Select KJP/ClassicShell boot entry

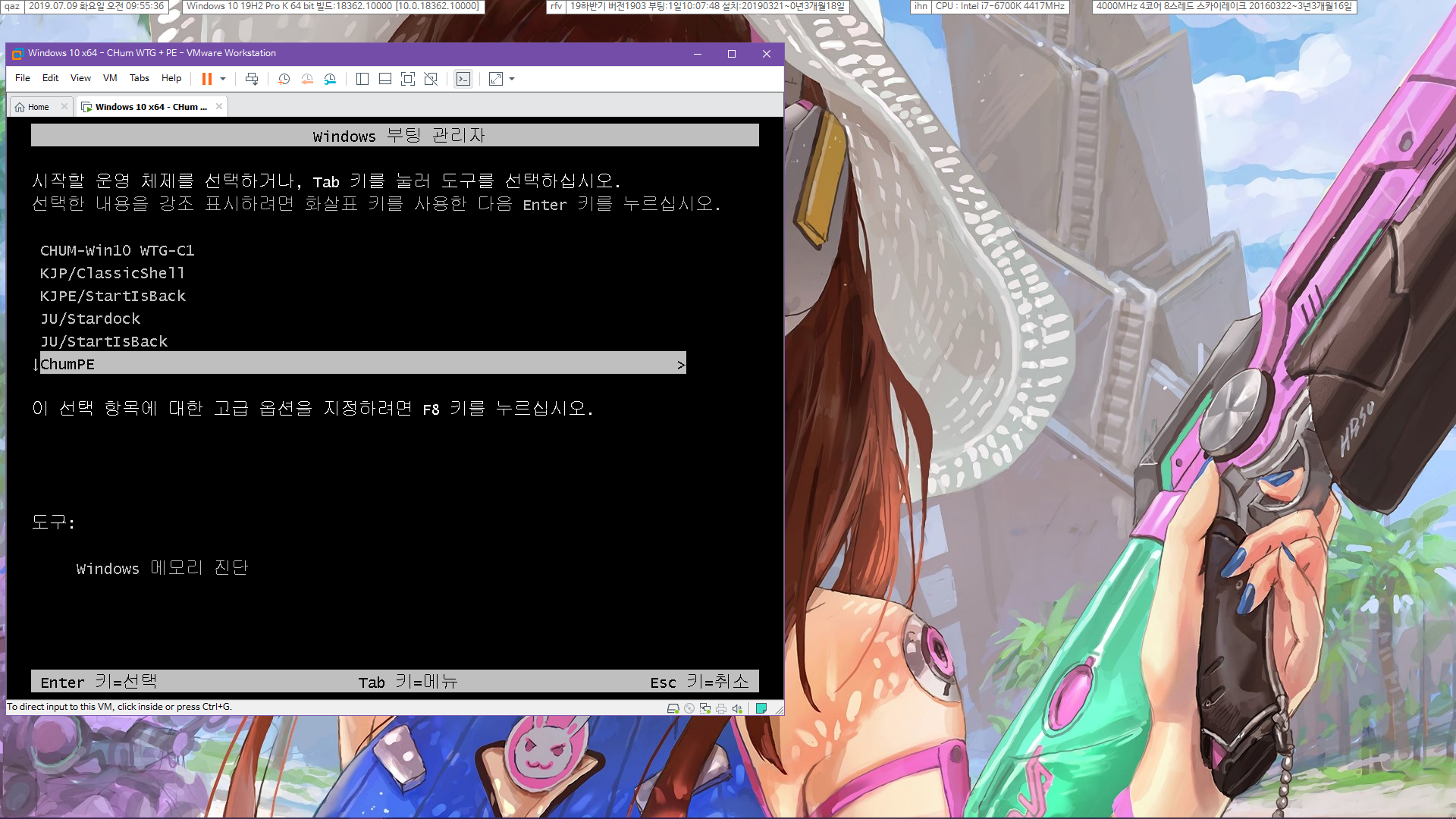112,273
